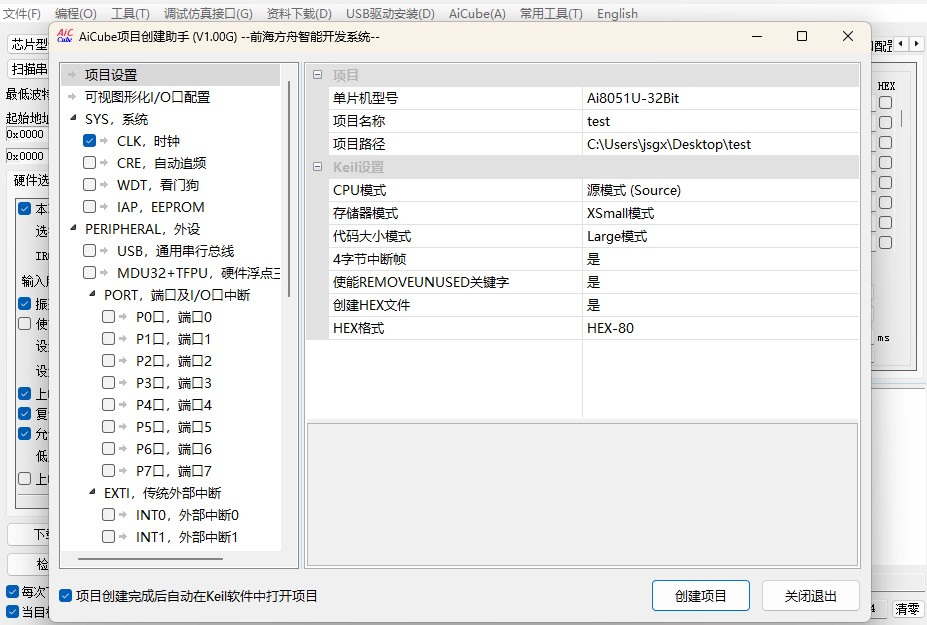This screenshot has height=625, width=927.
Task: Click arrow icon beside 项目设置
Action: pyautogui.click(x=72, y=75)
